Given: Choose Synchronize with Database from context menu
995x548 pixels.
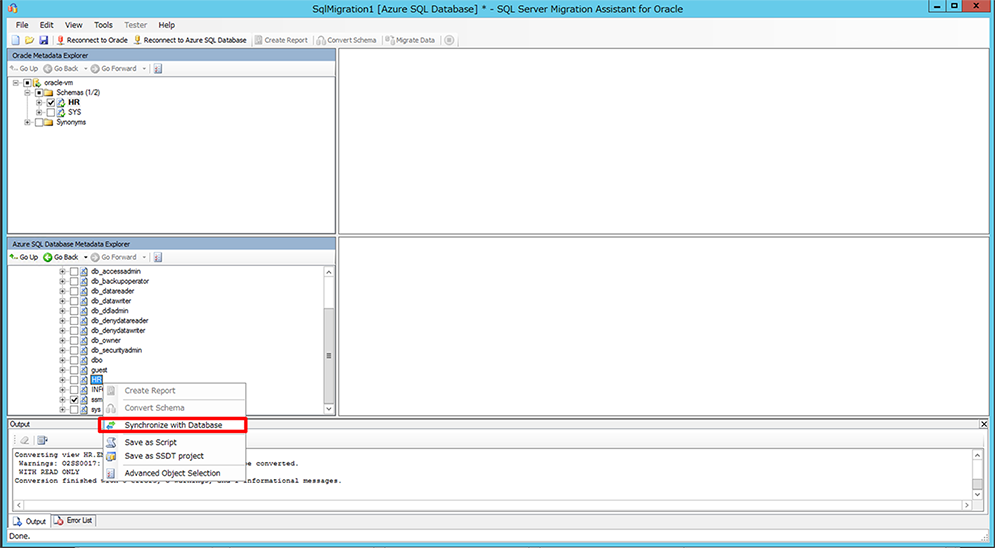Looking at the screenshot, I should (173, 425).
